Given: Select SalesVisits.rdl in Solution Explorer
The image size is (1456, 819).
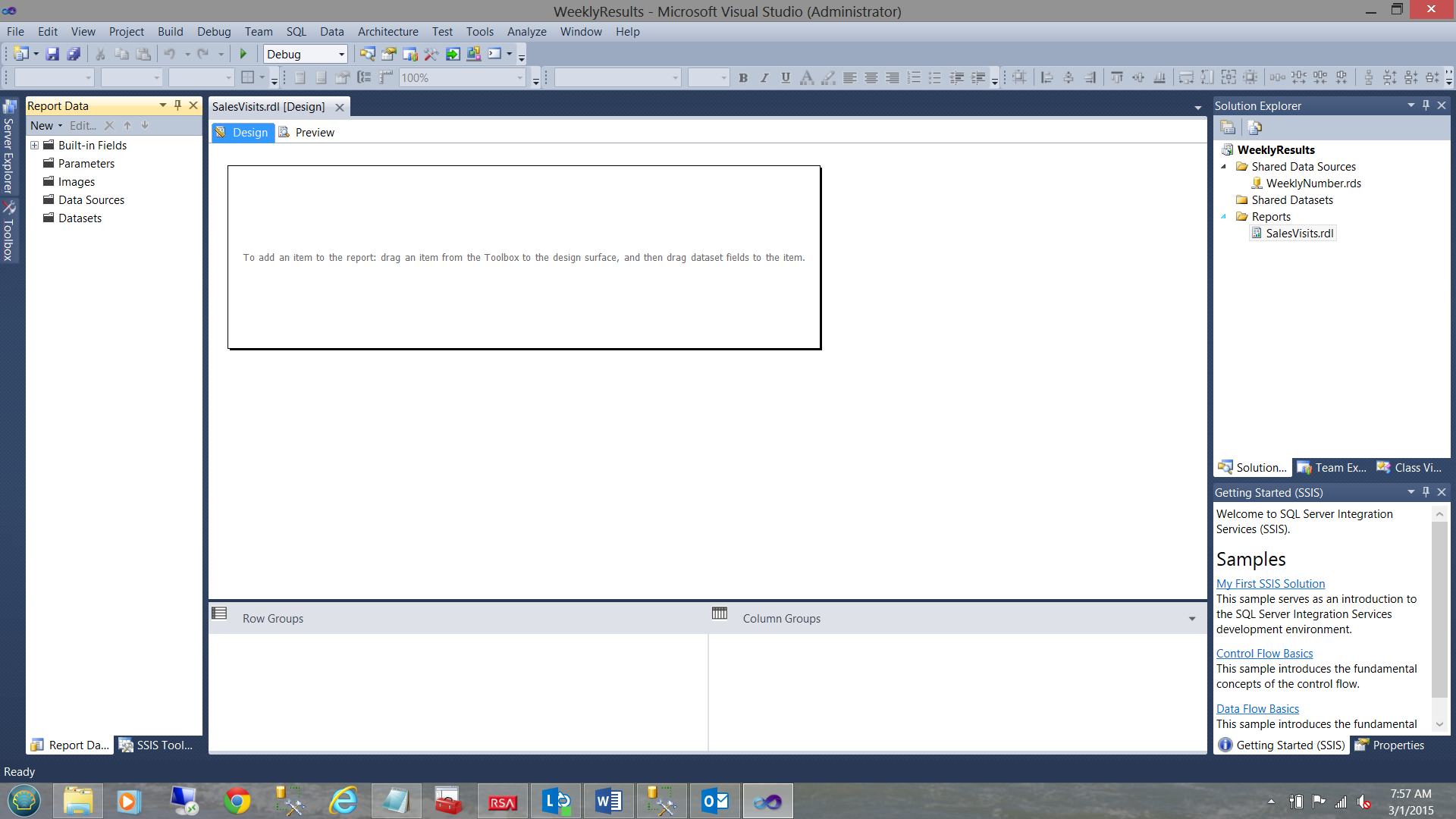Looking at the screenshot, I should [1299, 234].
